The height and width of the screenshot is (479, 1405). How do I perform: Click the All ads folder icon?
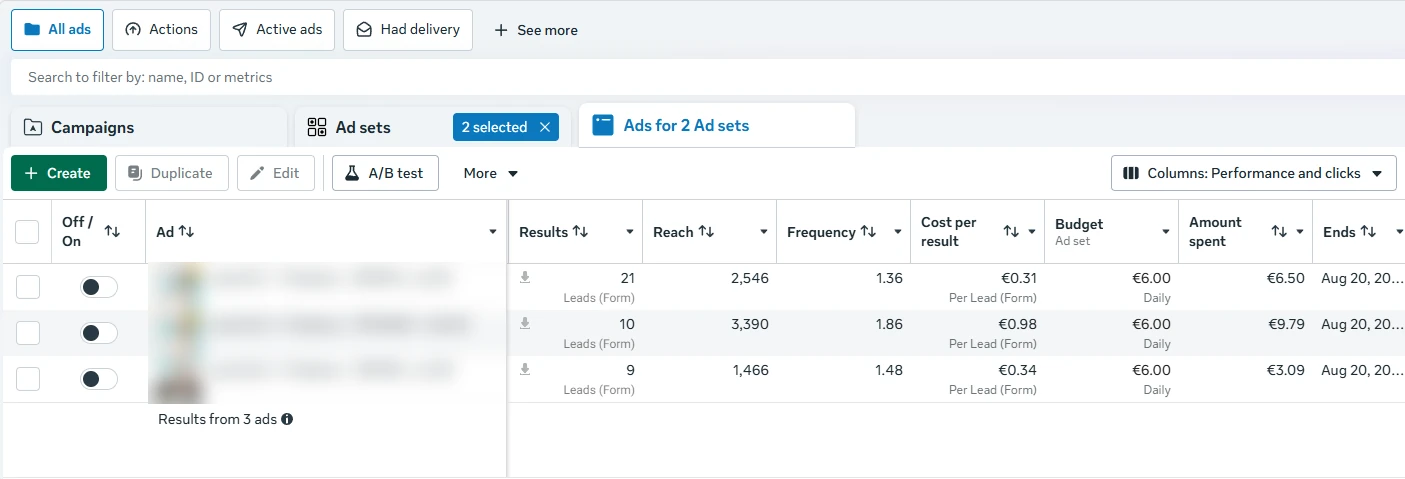click(x=32, y=30)
